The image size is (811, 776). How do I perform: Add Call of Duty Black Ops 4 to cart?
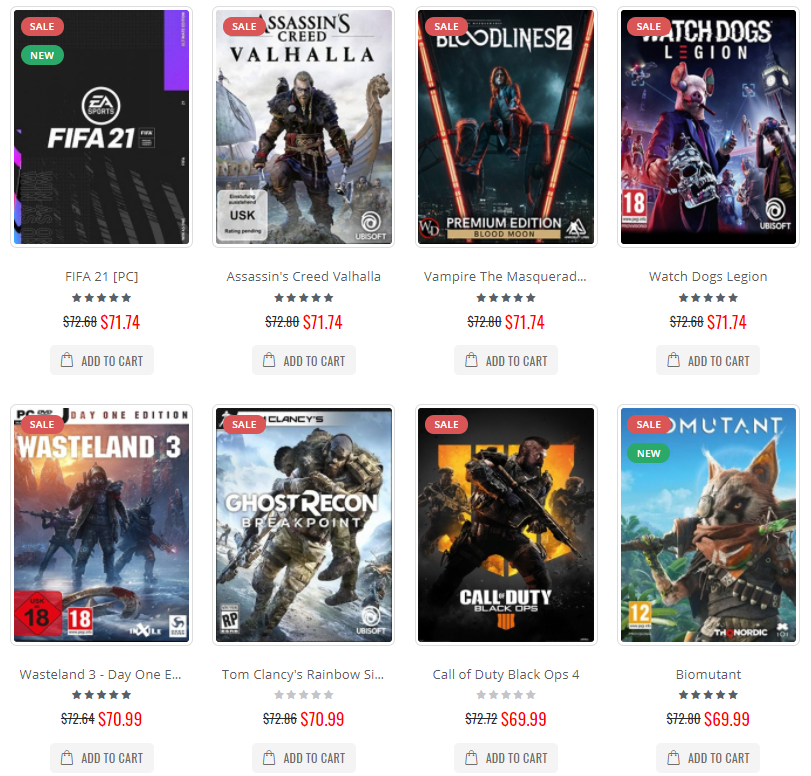click(506, 758)
